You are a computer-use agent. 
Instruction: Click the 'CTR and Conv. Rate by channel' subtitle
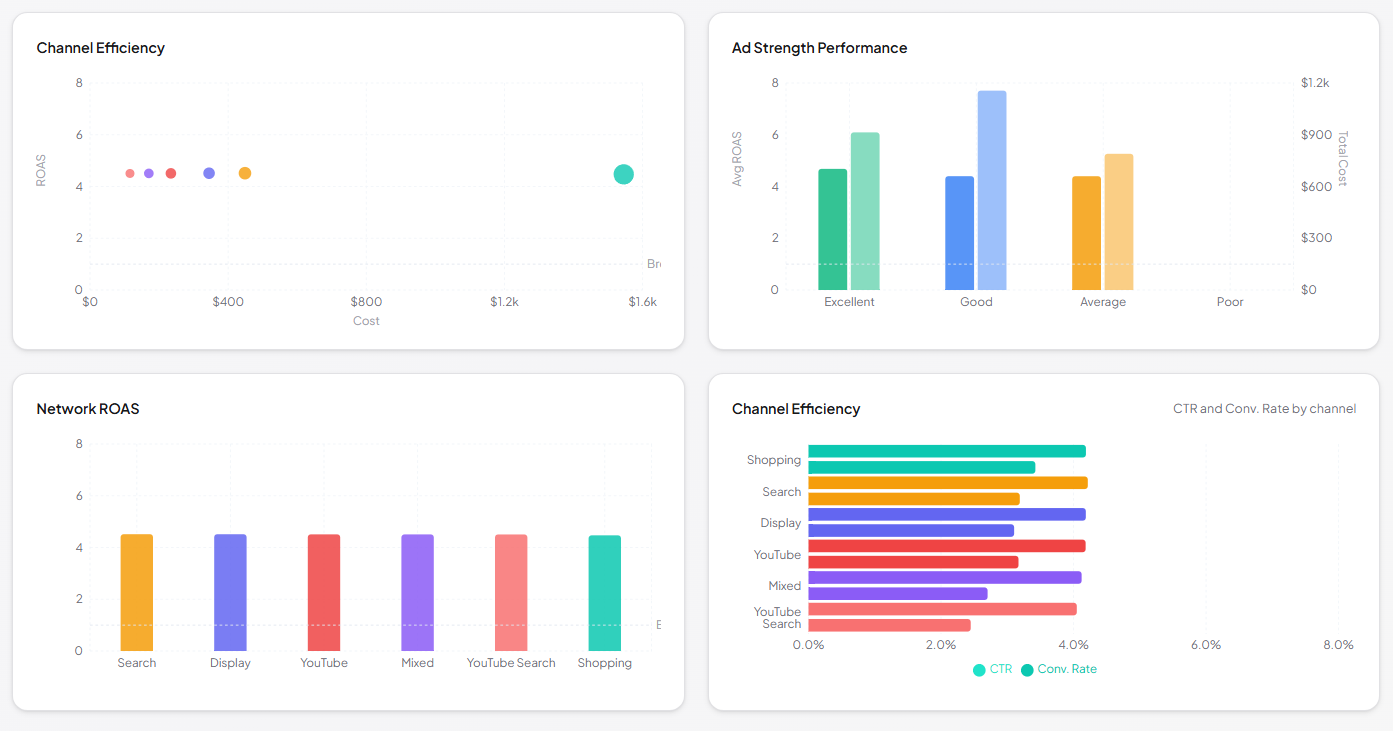pyautogui.click(x=1265, y=409)
